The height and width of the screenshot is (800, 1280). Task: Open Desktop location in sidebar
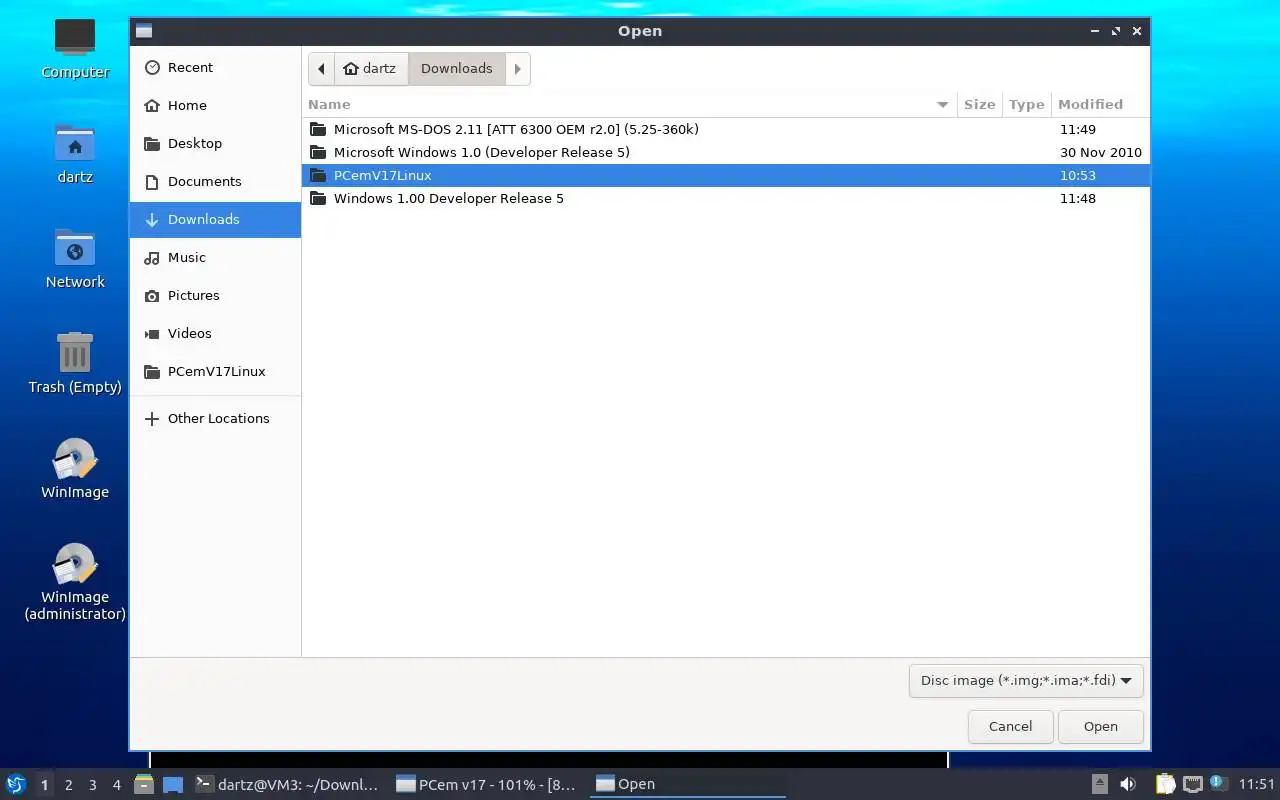[x=215, y=143]
